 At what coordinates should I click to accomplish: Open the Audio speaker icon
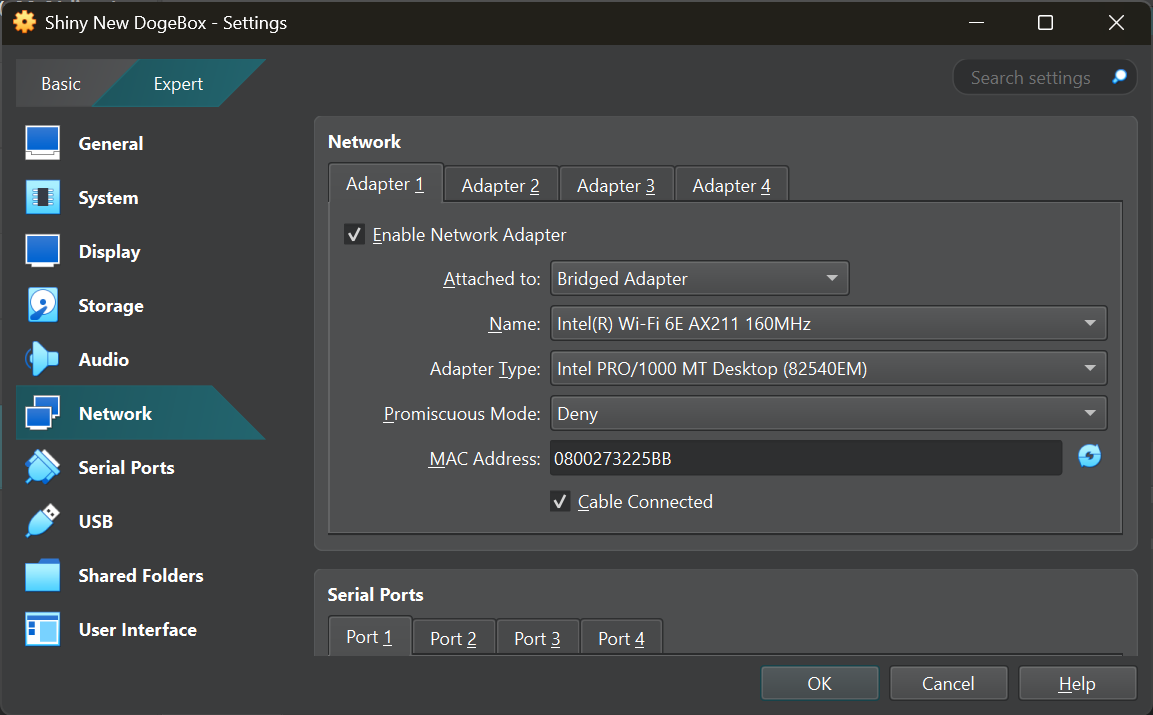click(43, 359)
